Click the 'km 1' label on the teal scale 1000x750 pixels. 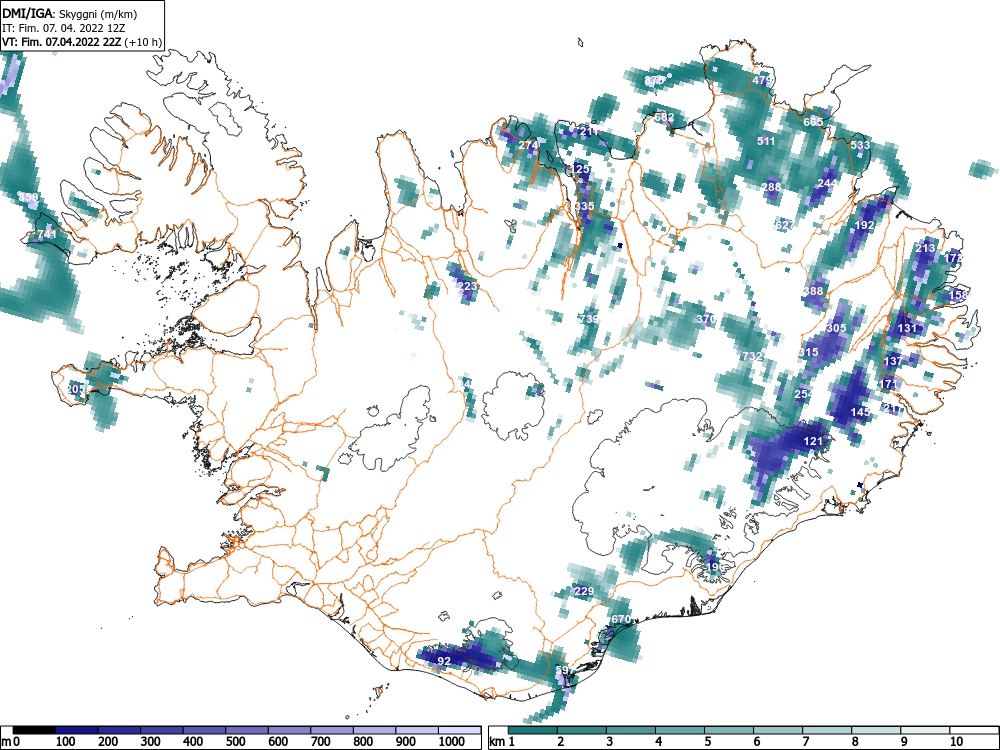(x=503, y=742)
